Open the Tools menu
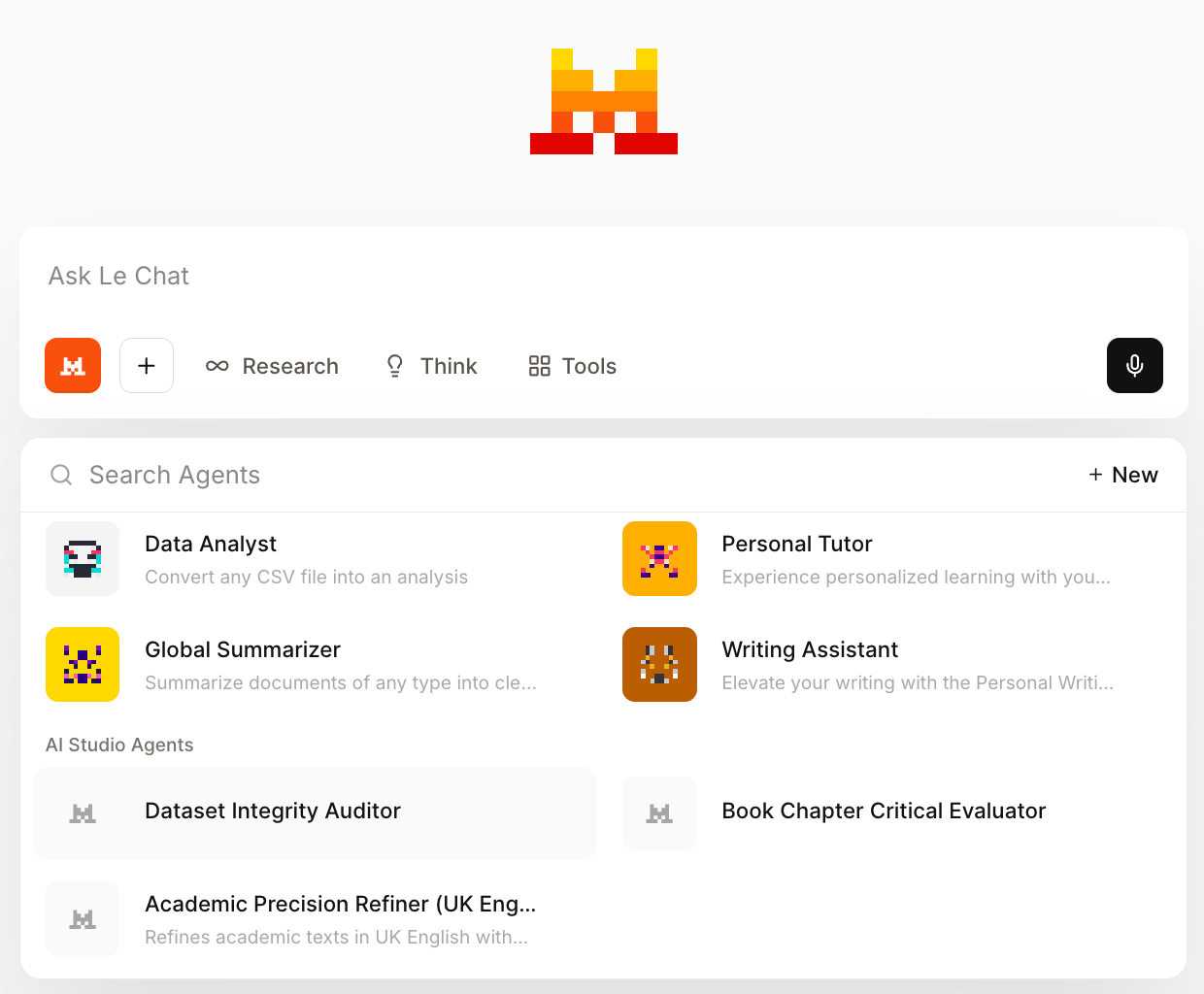Screen dimensions: 1204x994 pyautogui.click(x=573, y=366)
